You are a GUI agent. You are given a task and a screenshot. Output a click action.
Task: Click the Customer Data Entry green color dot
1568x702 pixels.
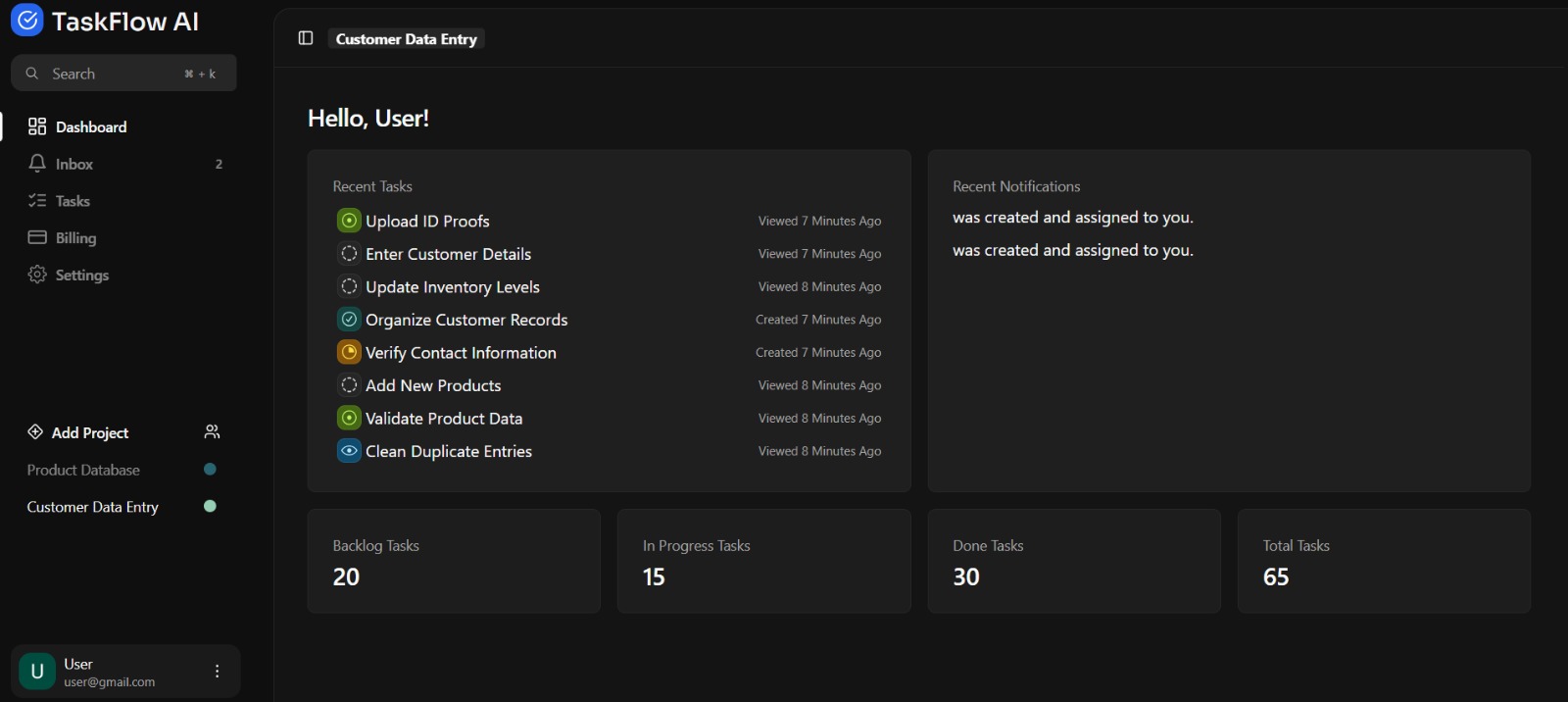click(210, 507)
